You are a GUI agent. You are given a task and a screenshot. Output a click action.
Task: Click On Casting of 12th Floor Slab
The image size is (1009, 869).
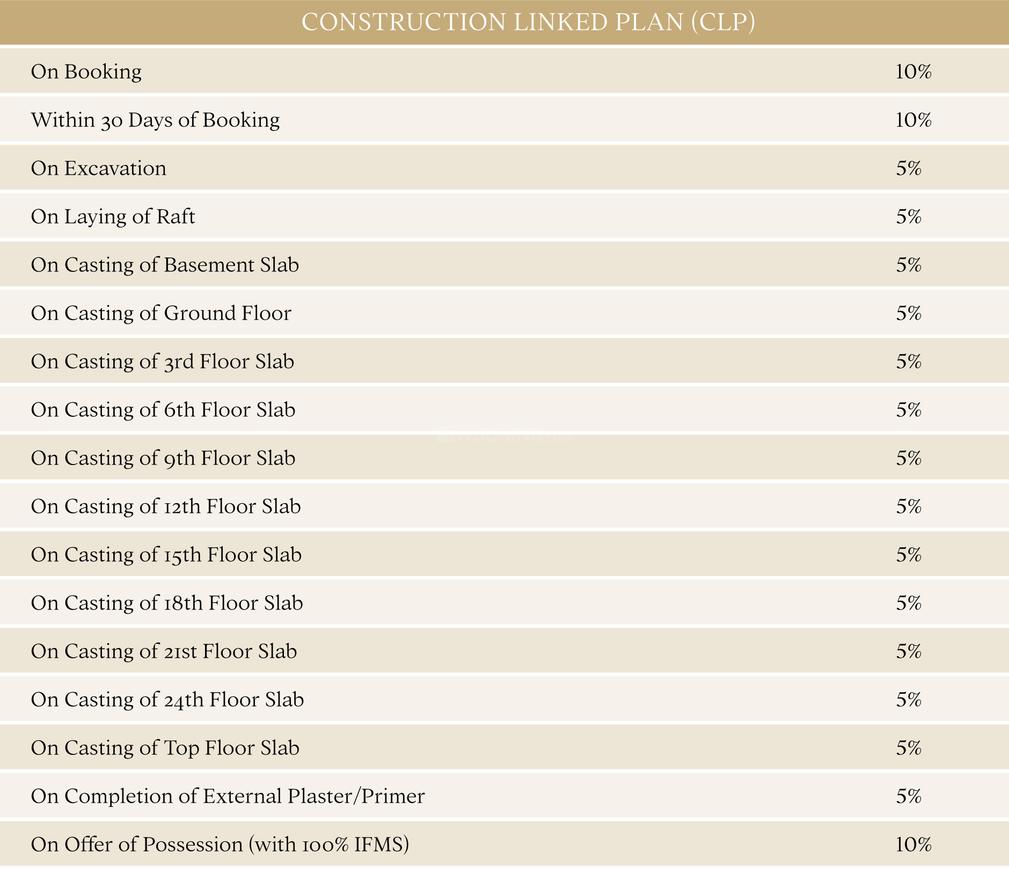[x=166, y=506]
